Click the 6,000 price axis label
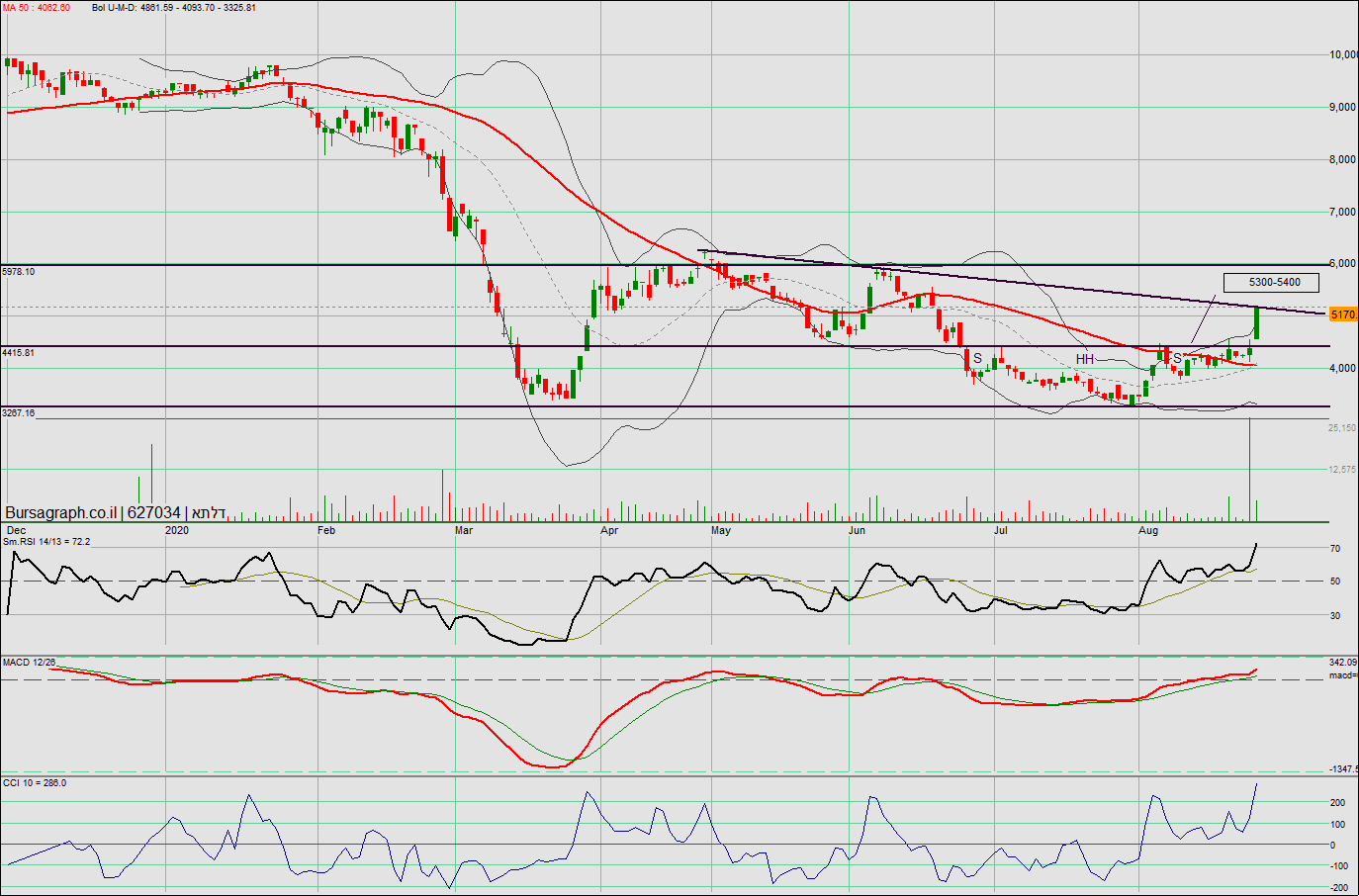Screen dimensions: 1359x896 (x=1343, y=263)
